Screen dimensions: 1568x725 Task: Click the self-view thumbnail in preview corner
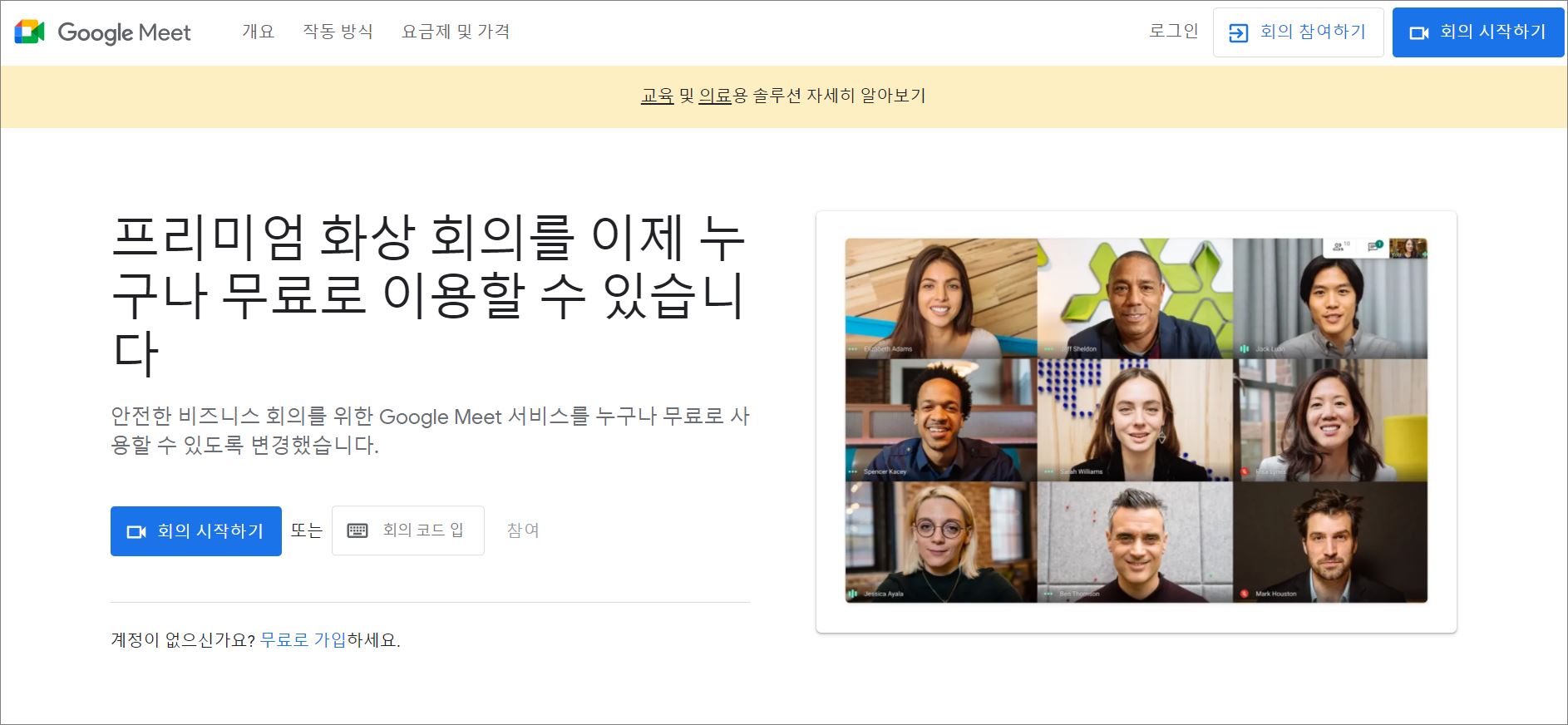pyautogui.click(x=1408, y=248)
